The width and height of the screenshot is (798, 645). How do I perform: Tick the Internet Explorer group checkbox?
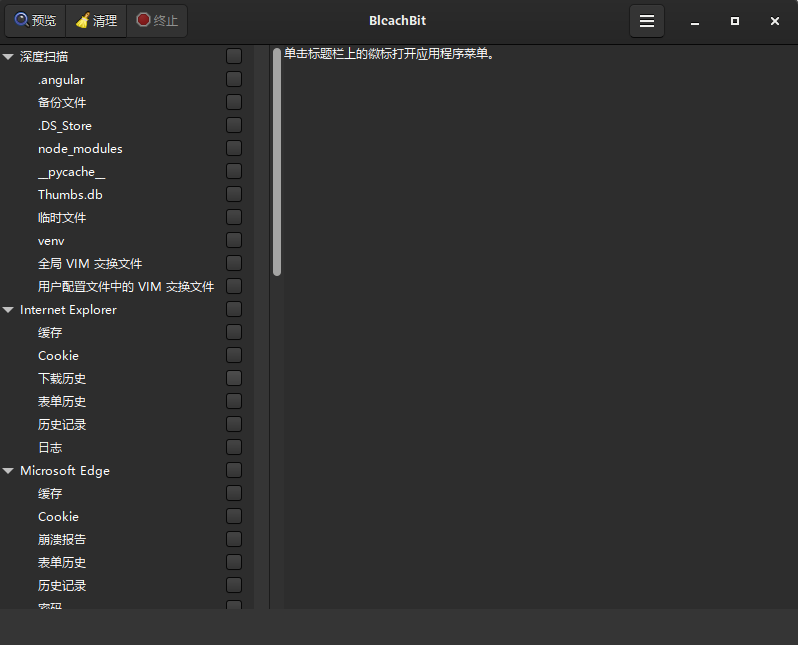(234, 310)
